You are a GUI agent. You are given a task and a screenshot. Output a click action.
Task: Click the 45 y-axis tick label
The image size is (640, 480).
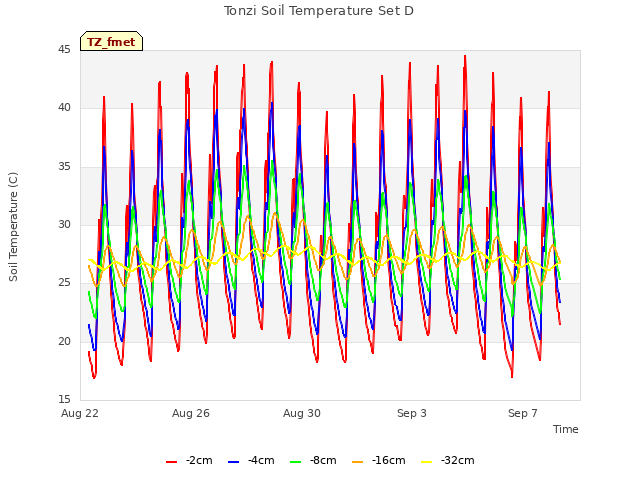tap(64, 50)
